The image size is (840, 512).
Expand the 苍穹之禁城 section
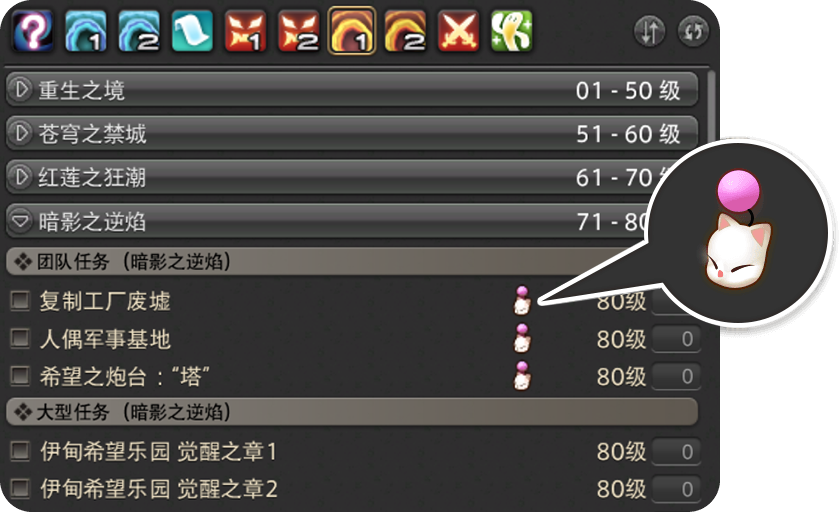pyautogui.click(x=352, y=133)
